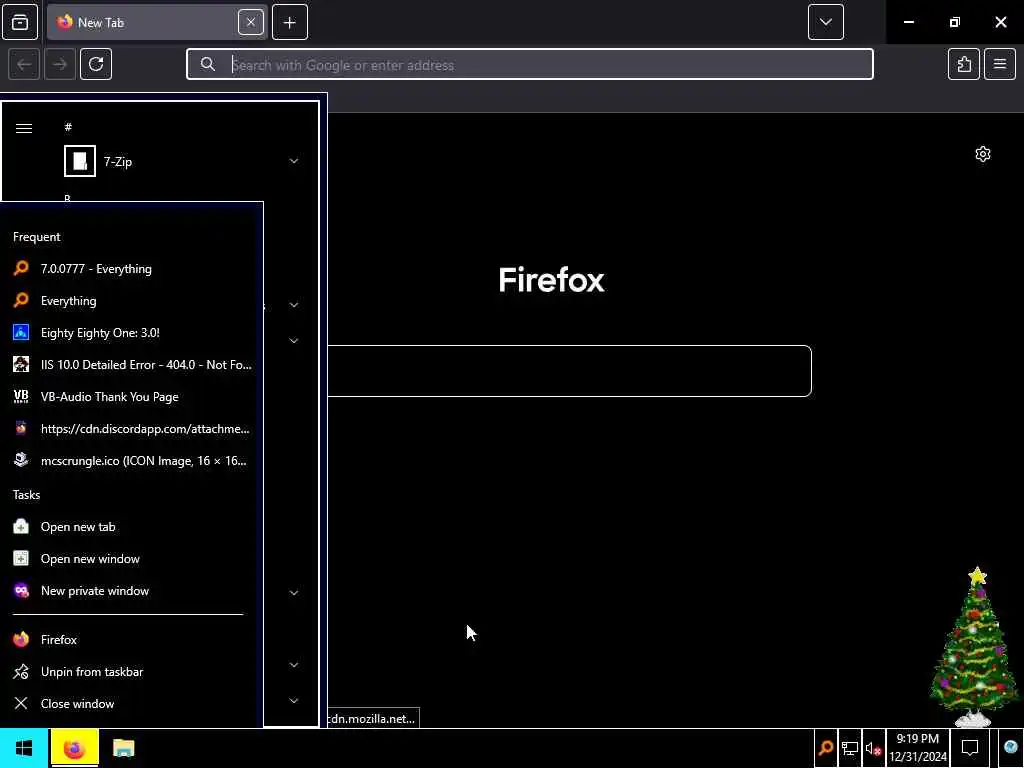Select Unpin from taskbar

click(131, 672)
